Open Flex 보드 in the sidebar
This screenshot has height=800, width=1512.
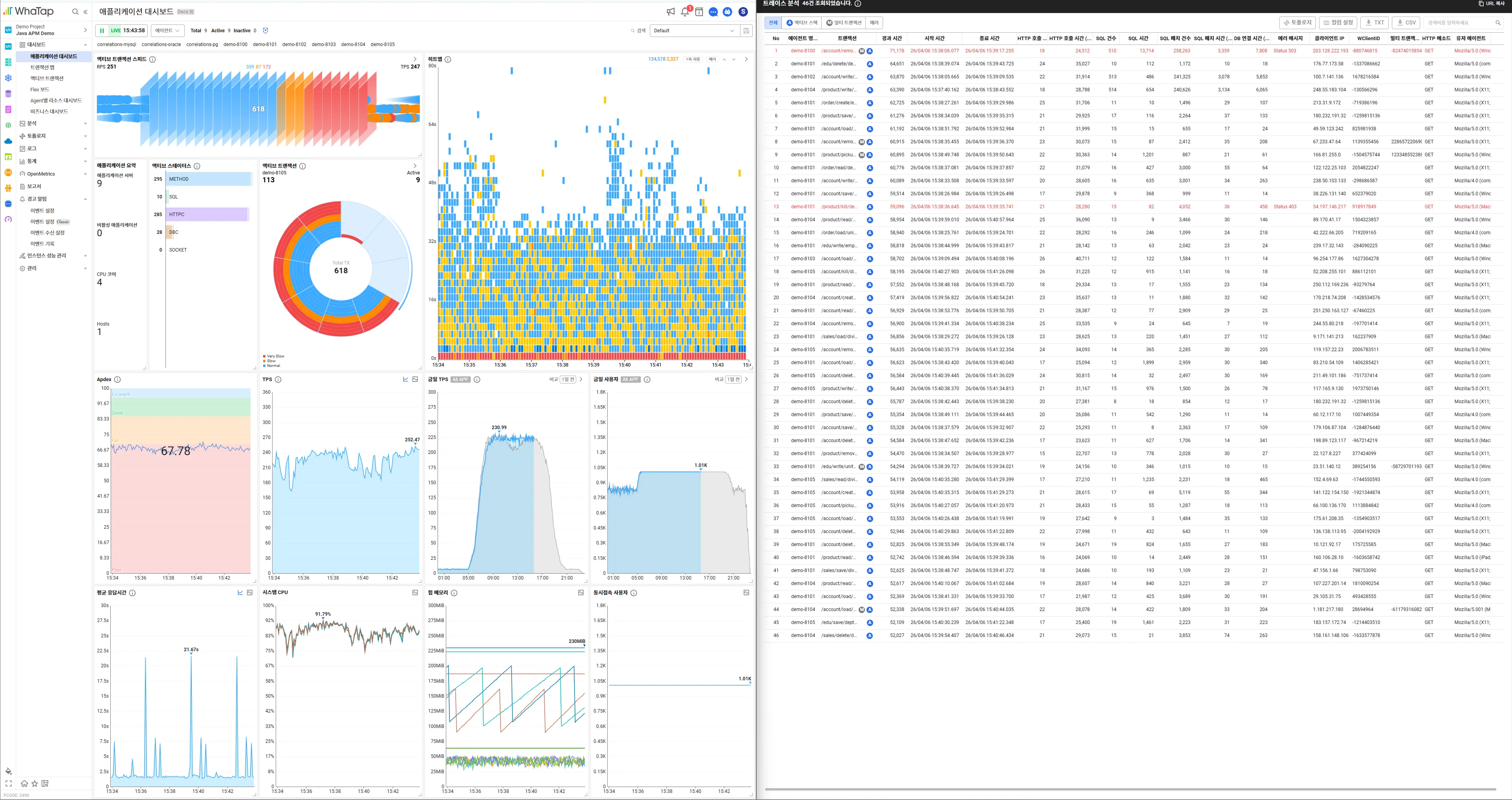pyautogui.click(x=40, y=89)
